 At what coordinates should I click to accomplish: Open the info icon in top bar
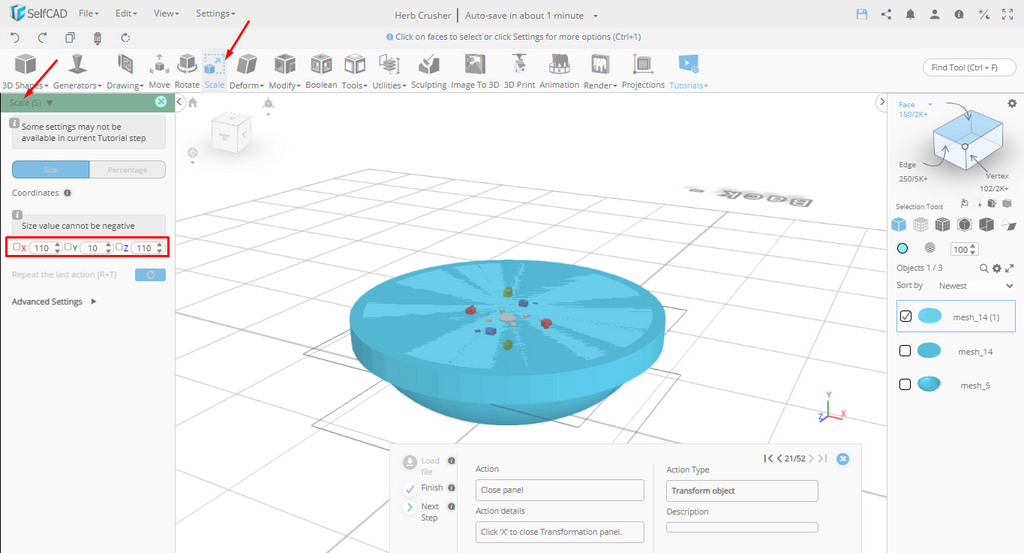pos(959,14)
